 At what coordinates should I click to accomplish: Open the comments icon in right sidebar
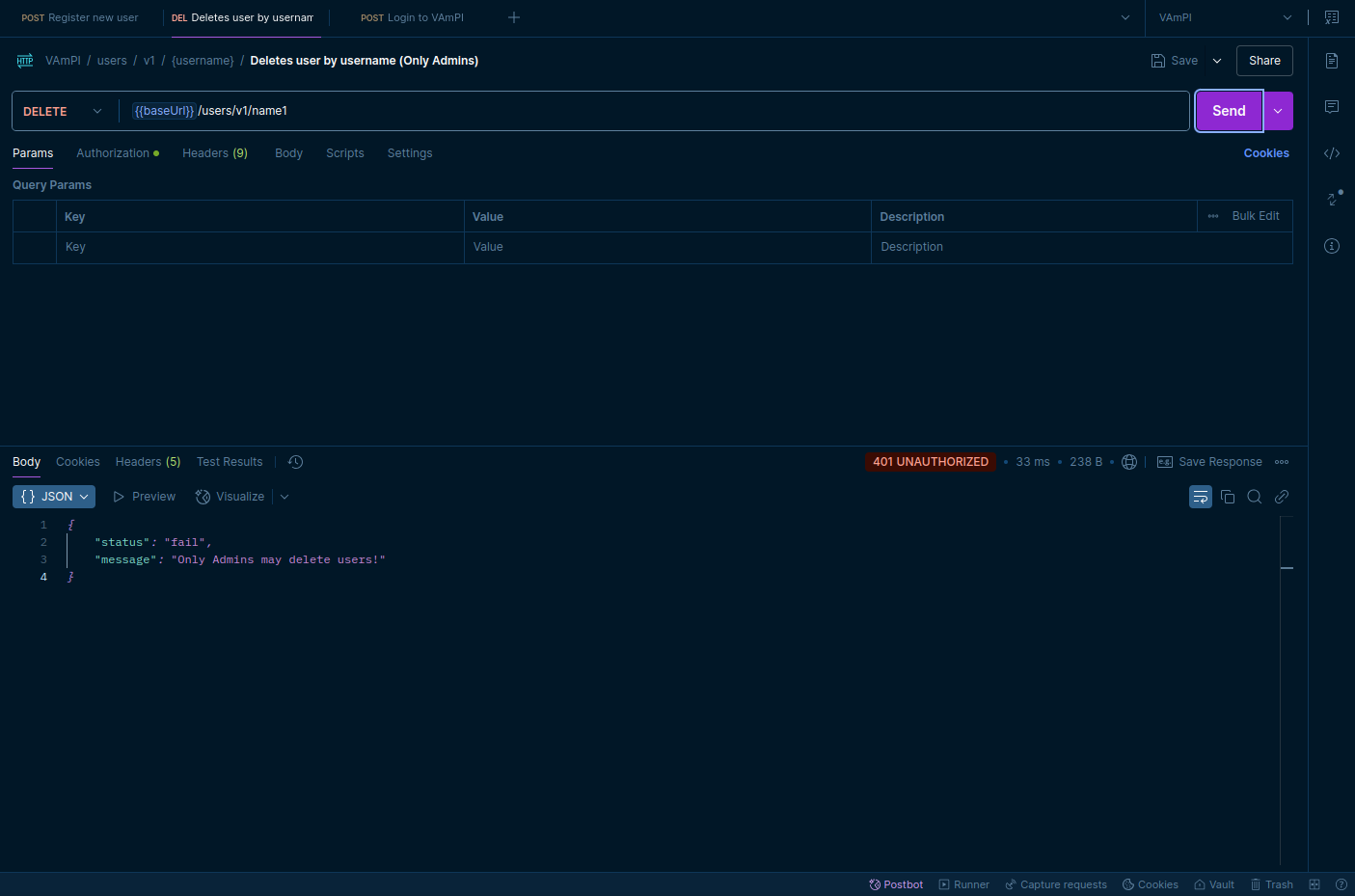point(1332,107)
